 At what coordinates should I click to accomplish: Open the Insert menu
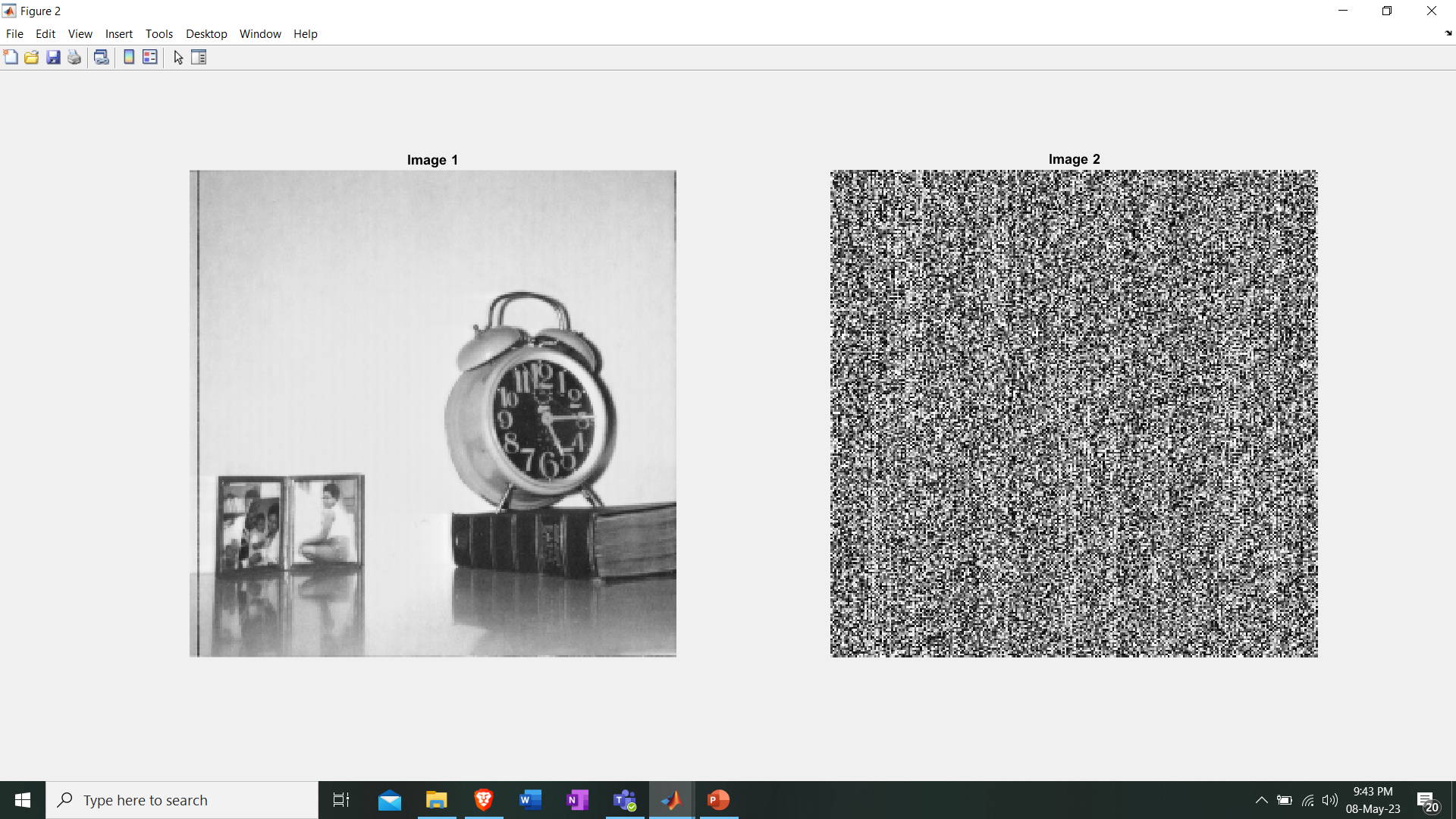[119, 33]
